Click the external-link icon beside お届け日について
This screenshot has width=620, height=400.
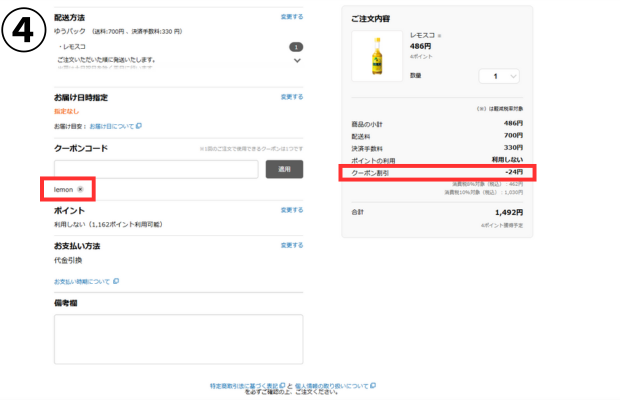point(139,126)
